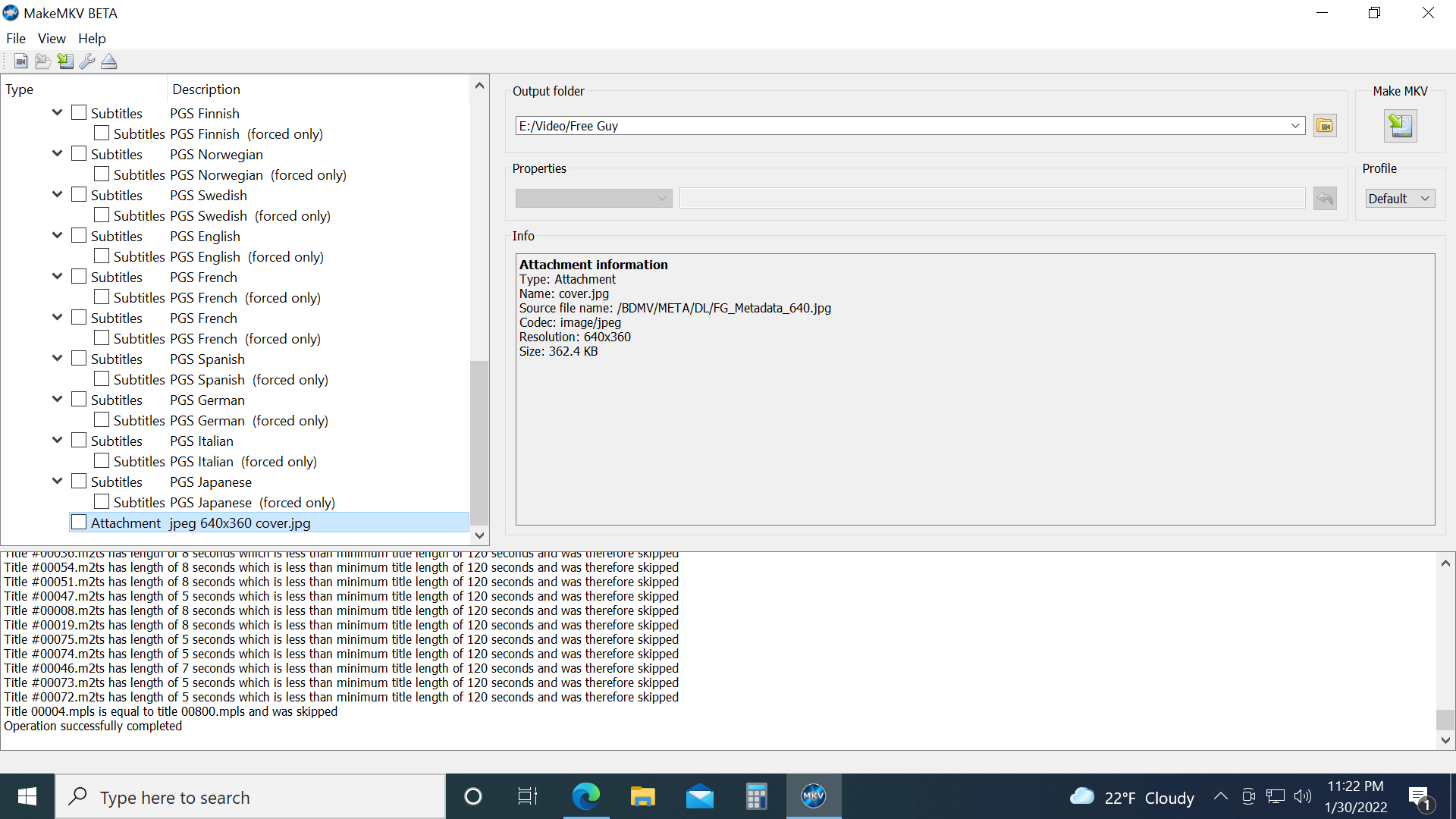1456x819 pixels.
Task: Collapse the PGS English subtitles node
Action: [x=57, y=235]
